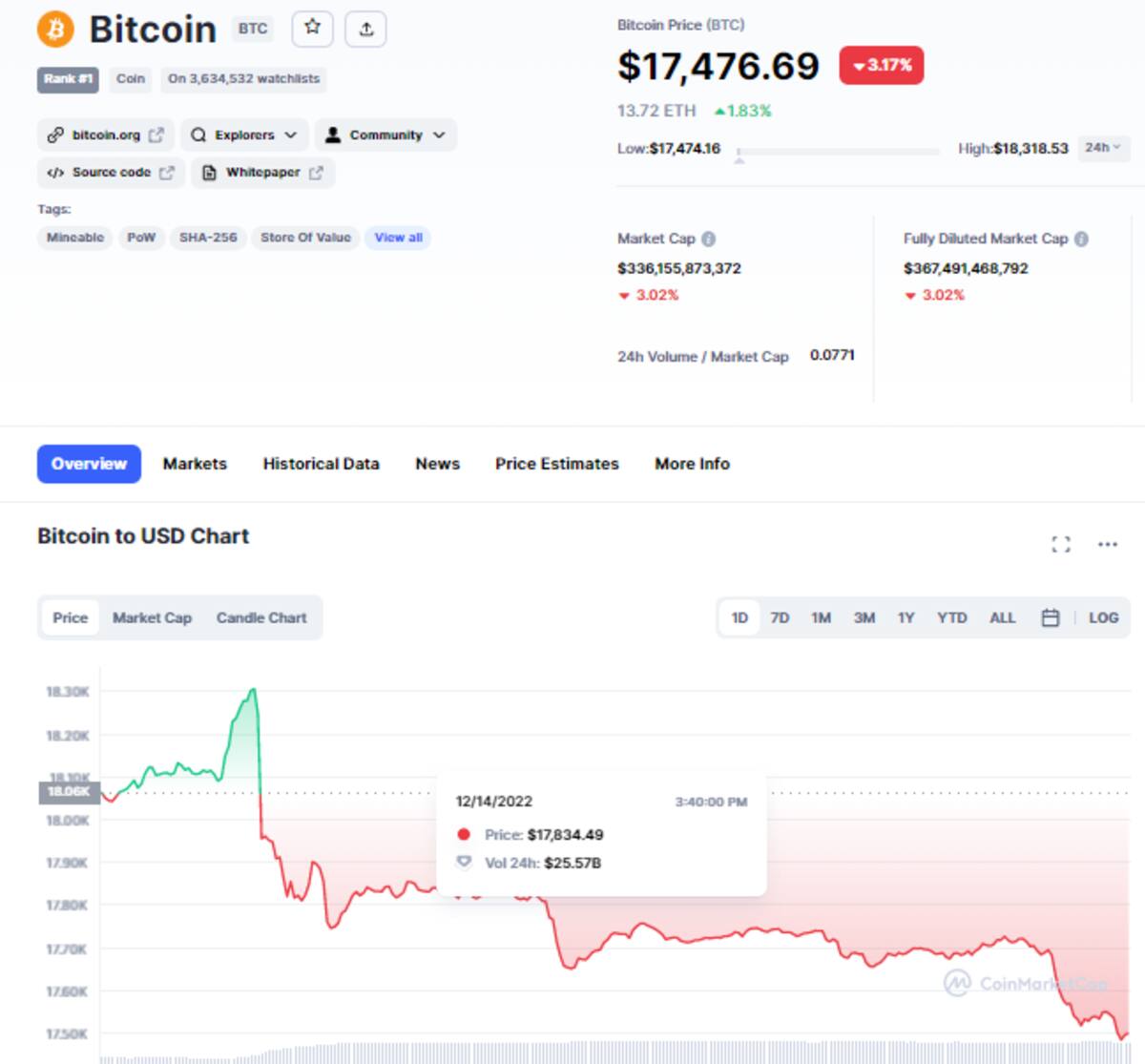Switch to the Markets tab
Image resolution: width=1145 pixels, height=1064 pixels.
pyautogui.click(x=195, y=464)
